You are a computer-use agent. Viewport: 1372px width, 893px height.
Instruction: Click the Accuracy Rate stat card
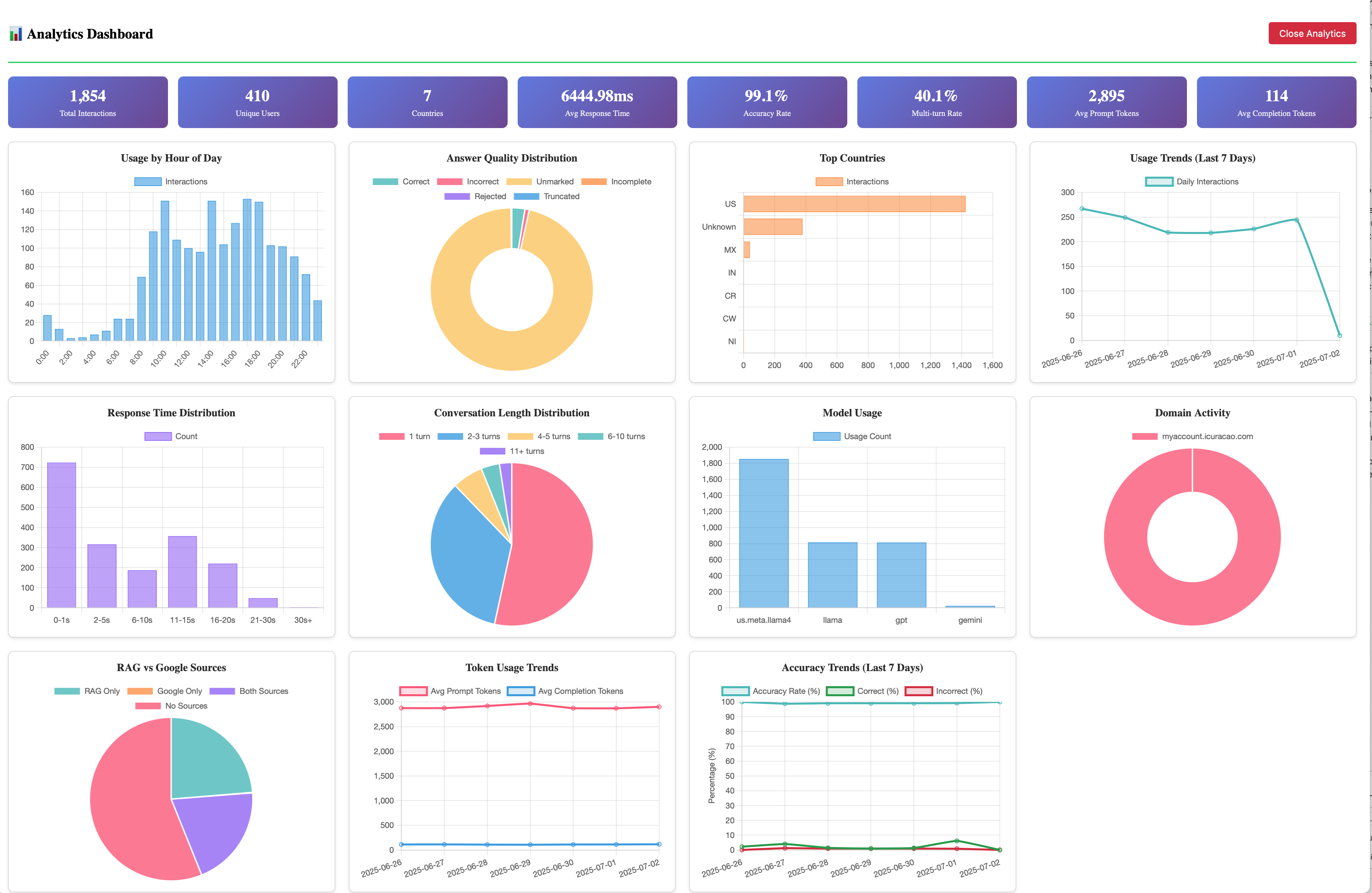click(766, 102)
